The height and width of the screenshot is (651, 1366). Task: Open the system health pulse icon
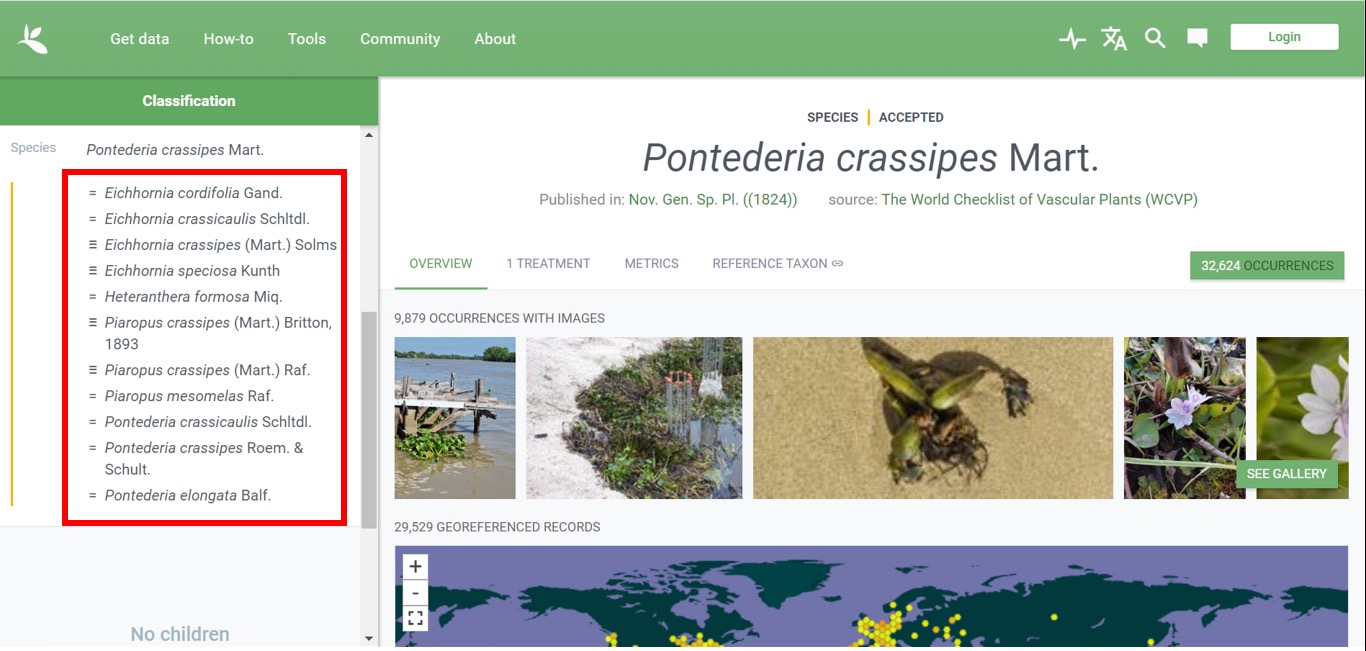click(1072, 39)
